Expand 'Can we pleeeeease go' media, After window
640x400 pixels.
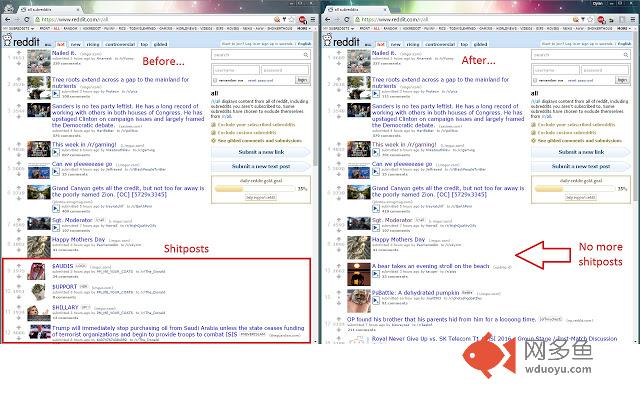pyautogui.click(x=376, y=171)
